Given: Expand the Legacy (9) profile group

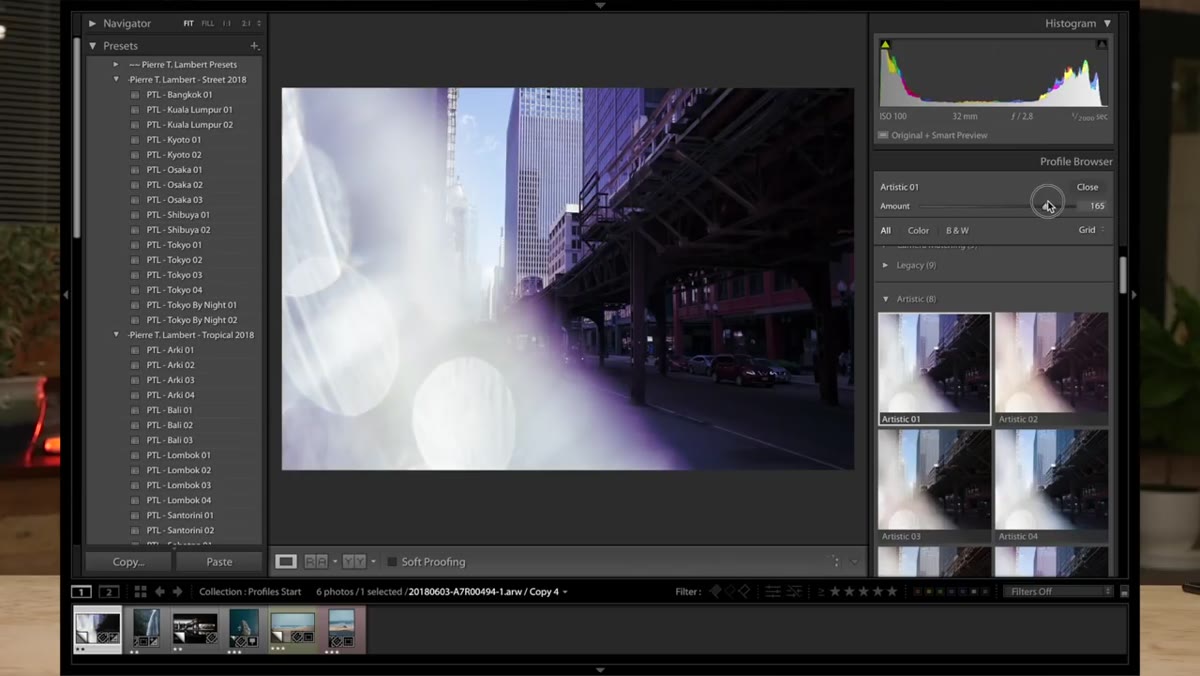Looking at the screenshot, I should point(886,265).
